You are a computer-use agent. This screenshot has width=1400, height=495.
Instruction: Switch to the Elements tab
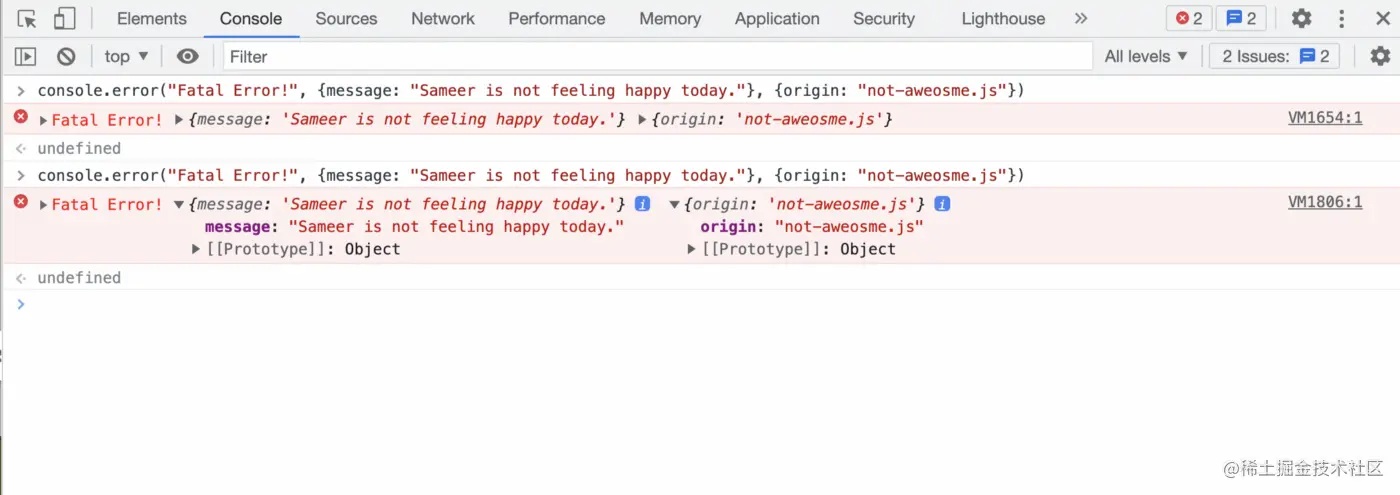pyautogui.click(x=152, y=19)
